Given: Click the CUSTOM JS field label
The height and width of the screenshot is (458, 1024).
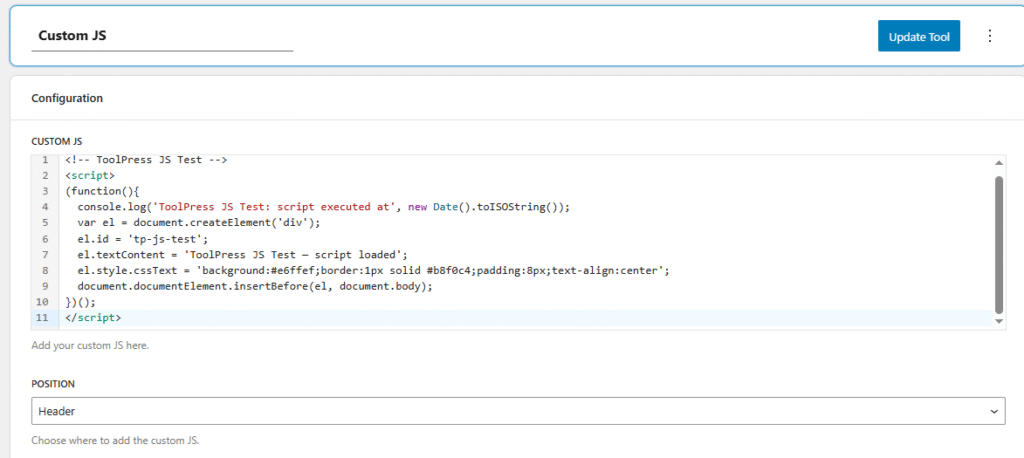Looking at the screenshot, I should (x=57, y=141).
